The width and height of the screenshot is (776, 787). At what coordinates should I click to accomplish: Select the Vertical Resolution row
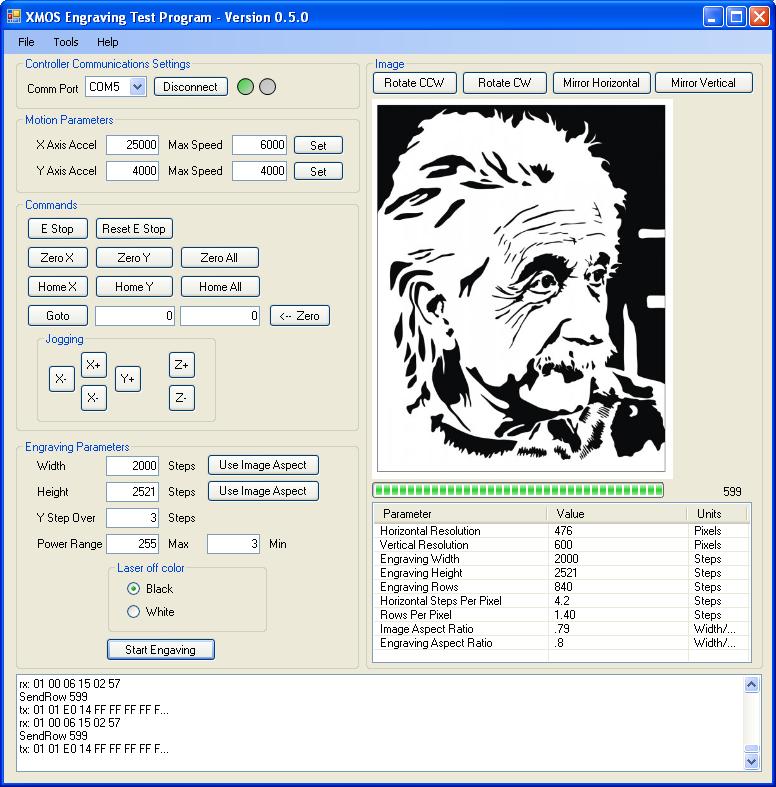click(x=562, y=545)
